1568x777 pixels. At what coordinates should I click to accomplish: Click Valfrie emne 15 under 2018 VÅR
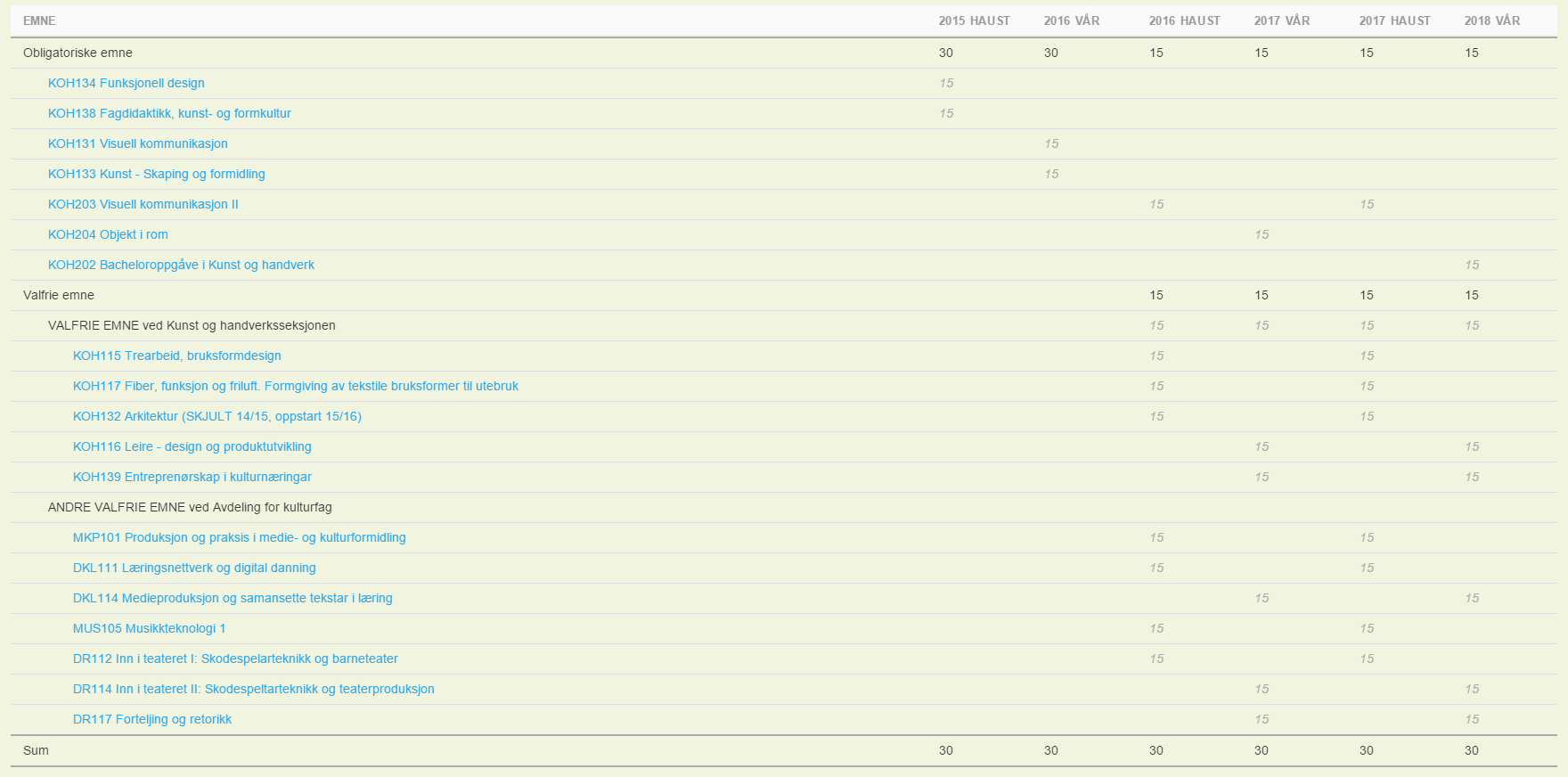coord(1472,295)
